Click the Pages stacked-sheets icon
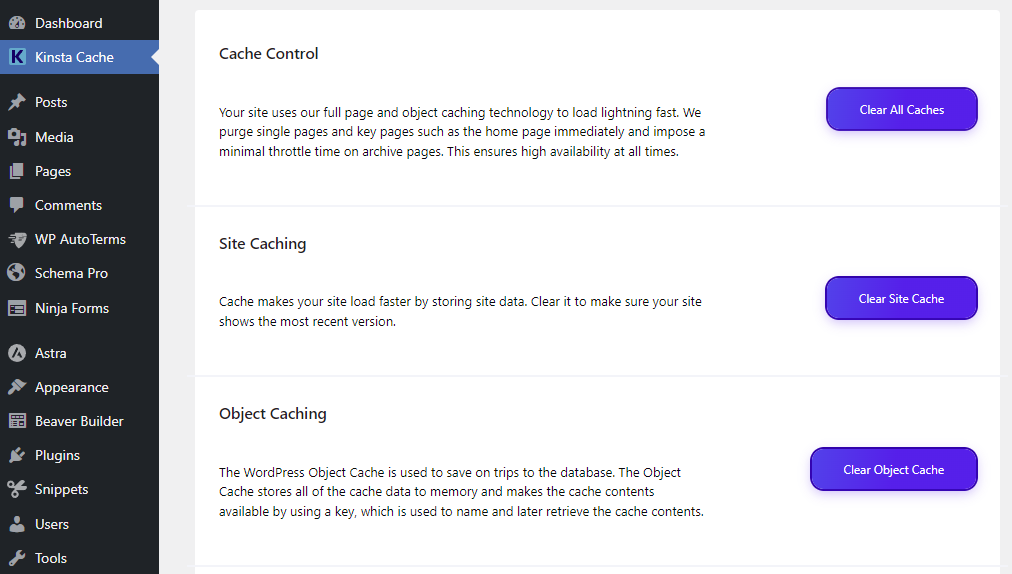Image resolution: width=1012 pixels, height=574 pixels. pos(17,171)
